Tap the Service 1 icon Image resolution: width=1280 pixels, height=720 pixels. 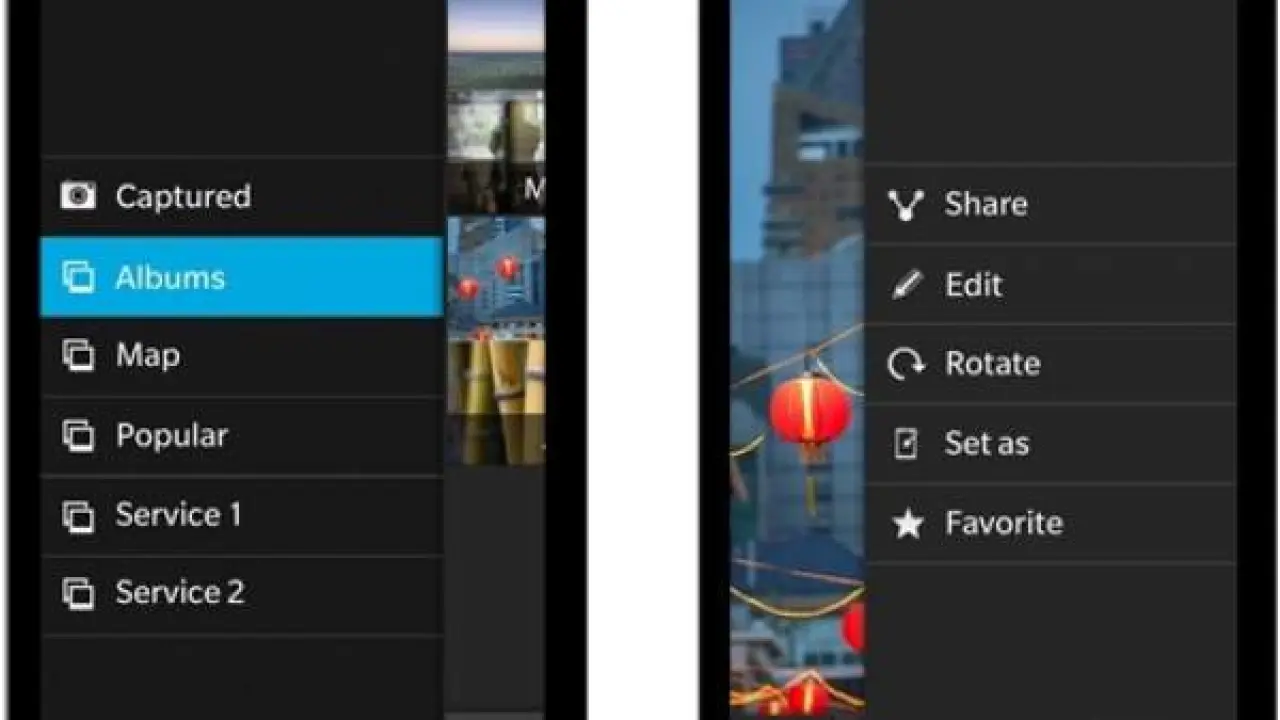coord(78,515)
